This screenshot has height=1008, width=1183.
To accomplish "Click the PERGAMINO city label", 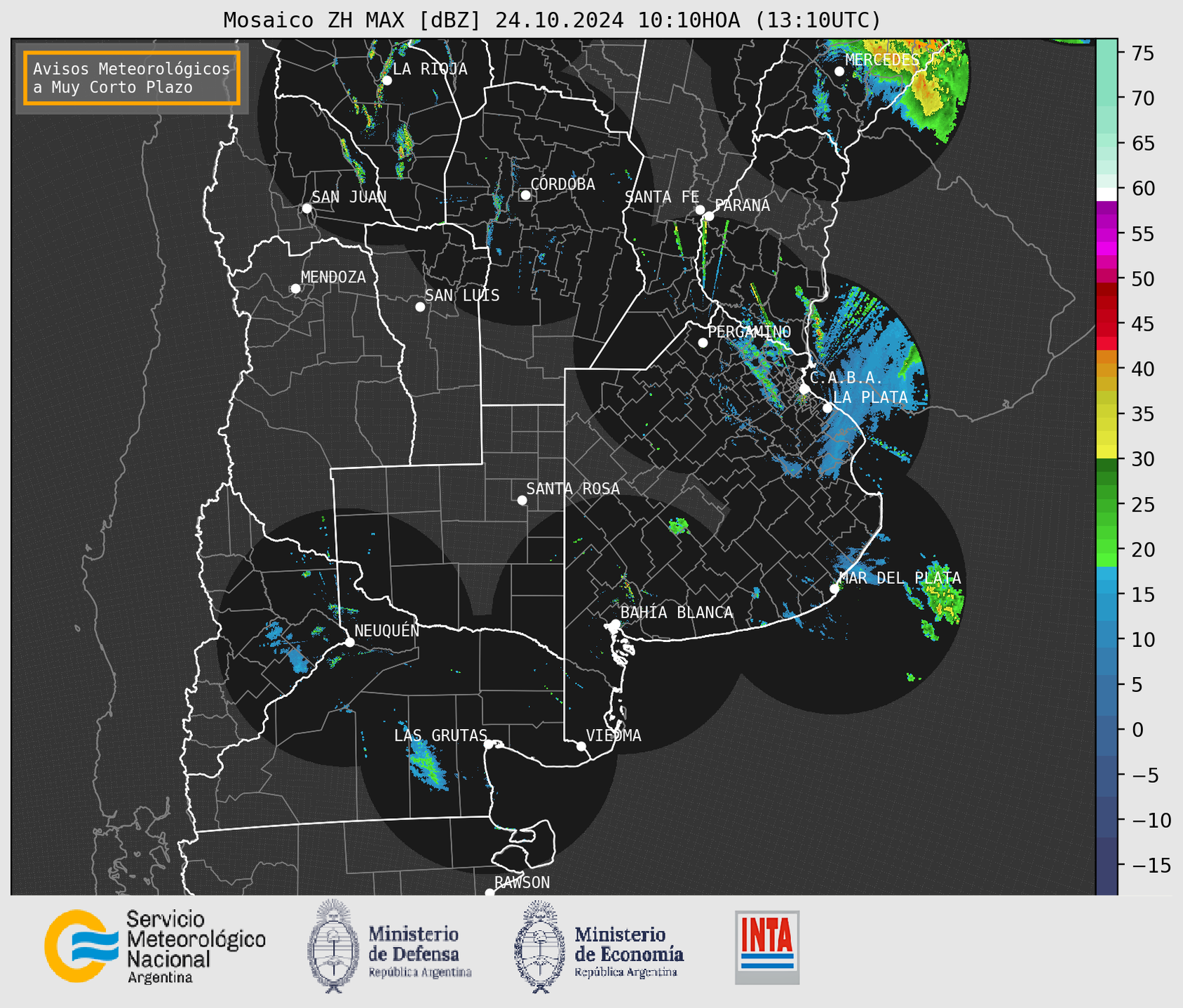I will pyautogui.click(x=749, y=332).
